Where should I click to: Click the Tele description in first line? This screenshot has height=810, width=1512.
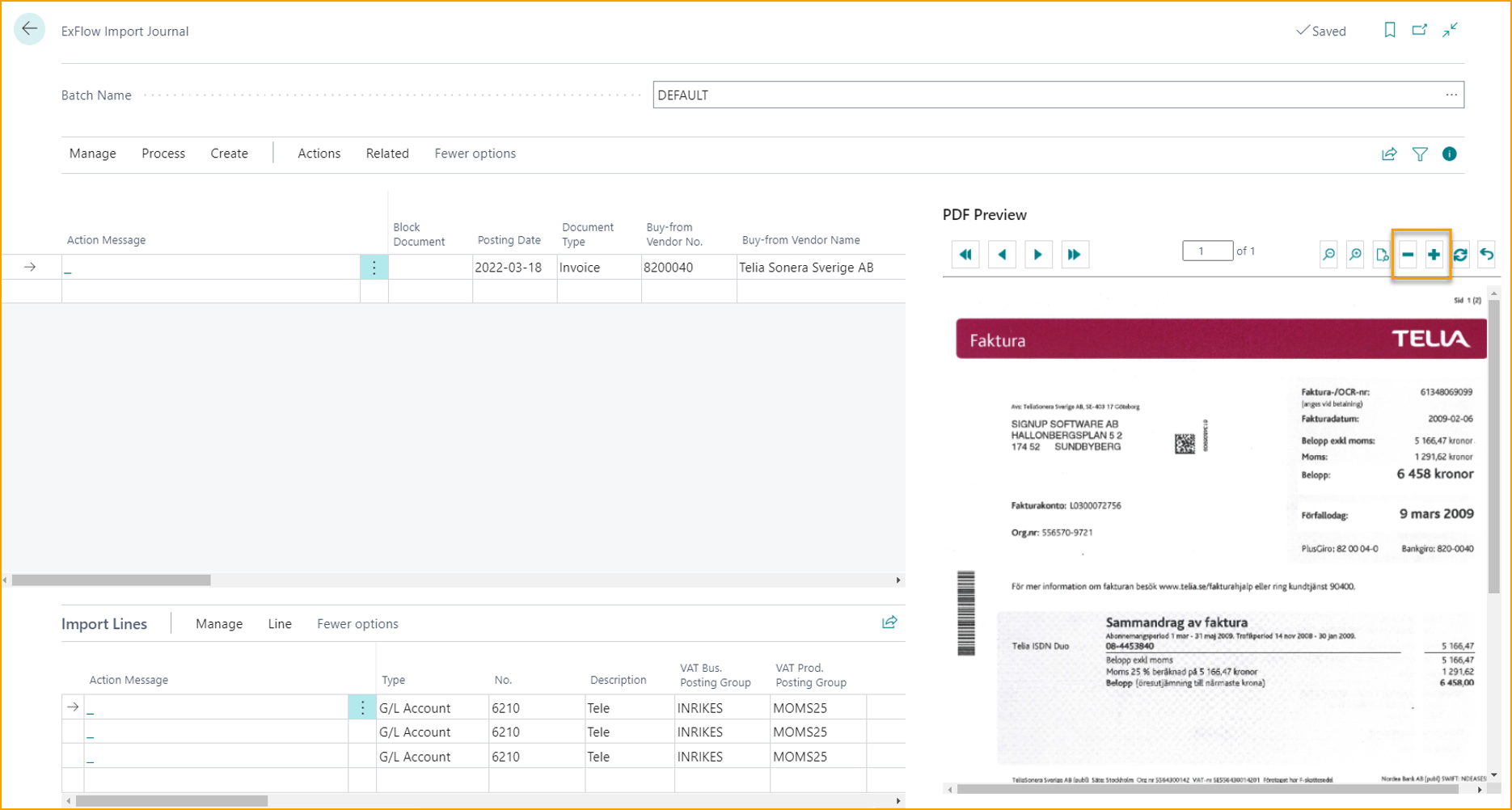click(630, 708)
